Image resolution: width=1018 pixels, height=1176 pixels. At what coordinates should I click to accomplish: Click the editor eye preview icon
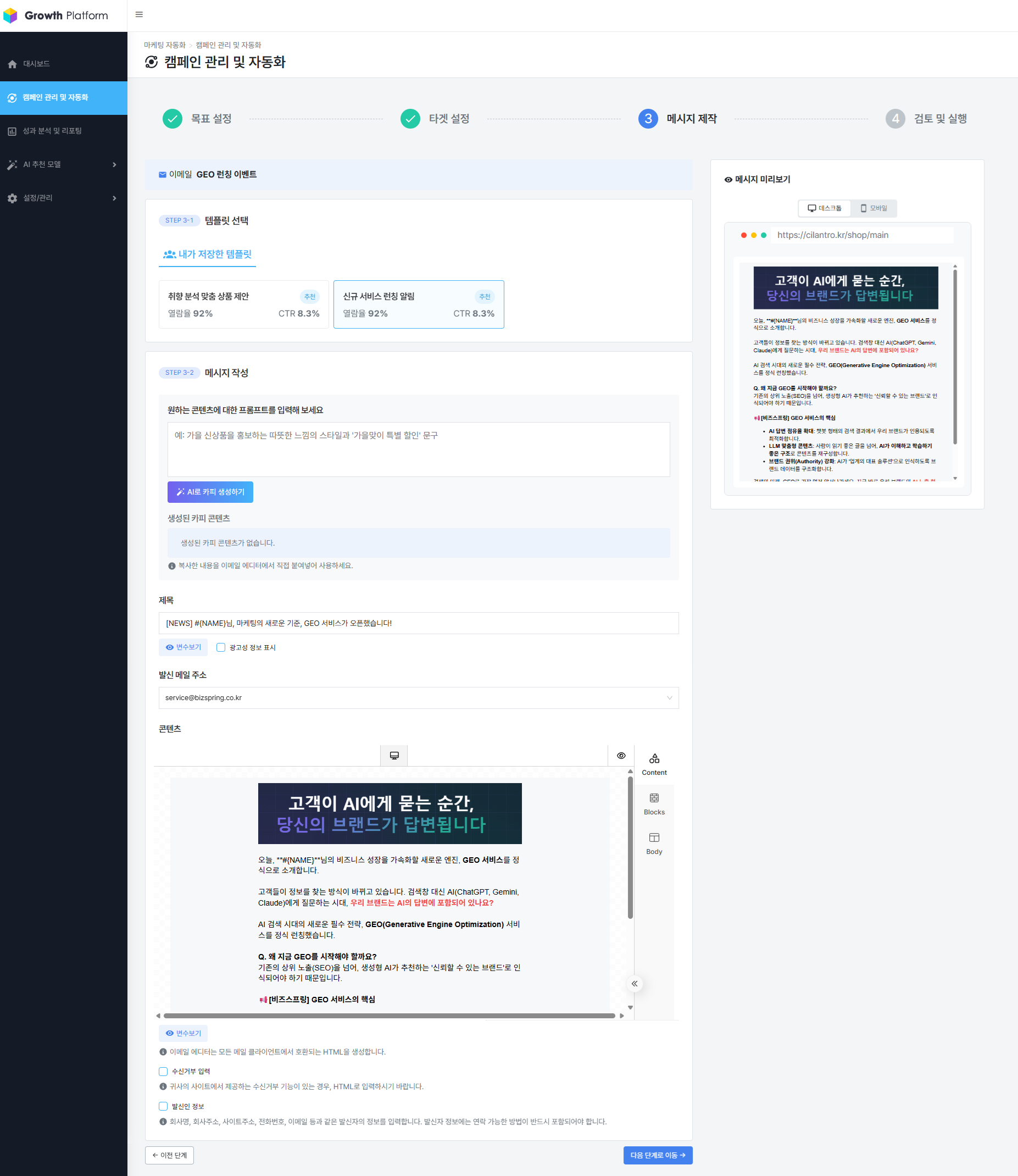click(621, 756)
